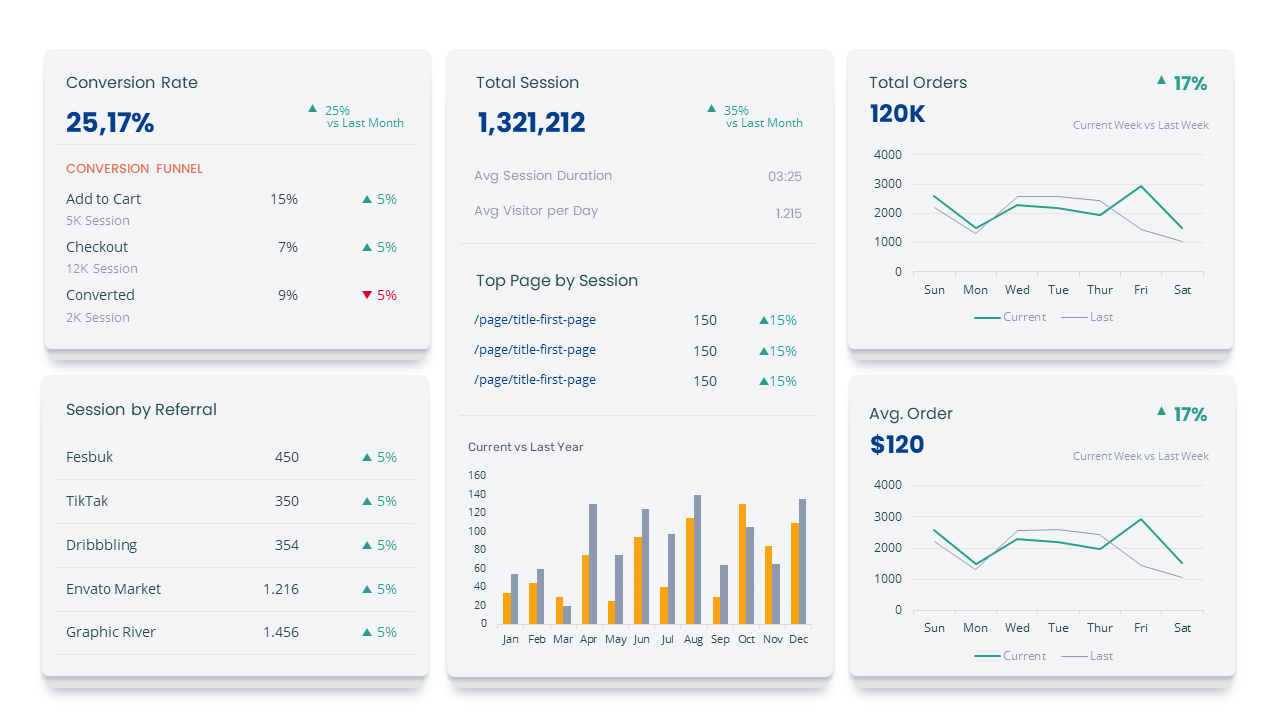Click the 17% figure in the Avg. Order card
This screenshot has height=720, width=1280.
(1190, 415)
